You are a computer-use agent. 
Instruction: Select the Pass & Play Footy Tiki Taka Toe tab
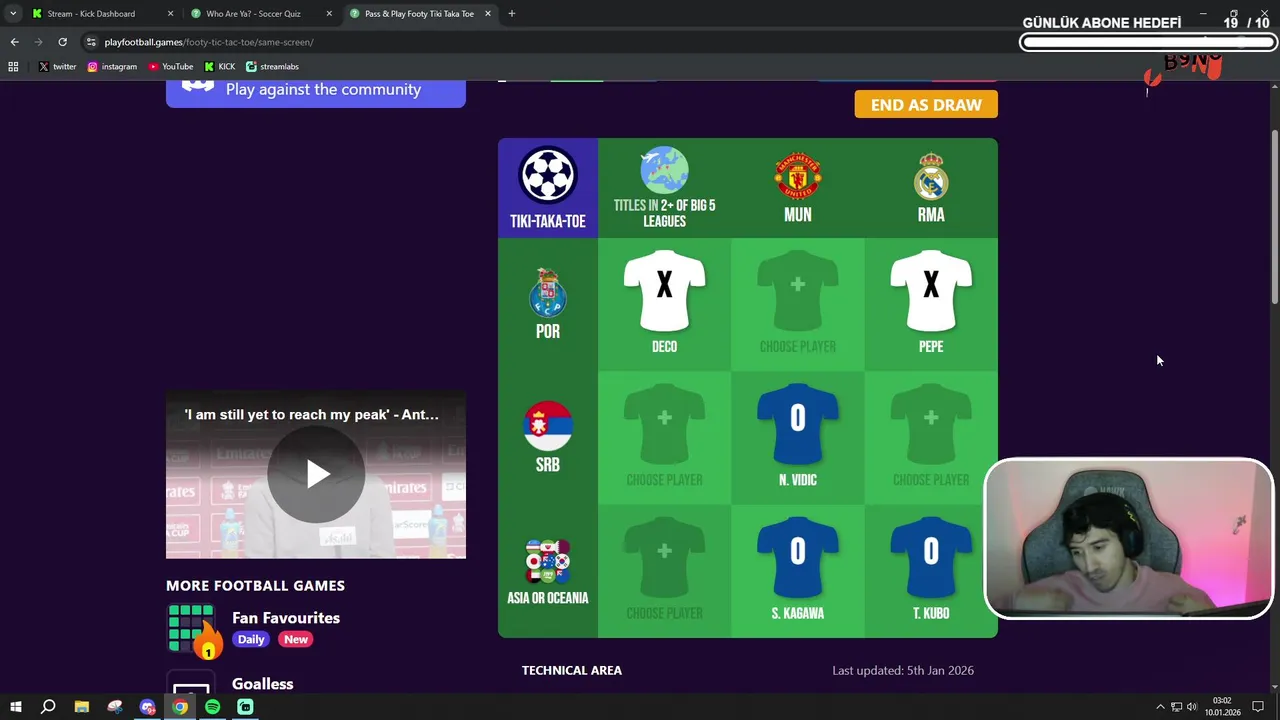tap(419, 14)
